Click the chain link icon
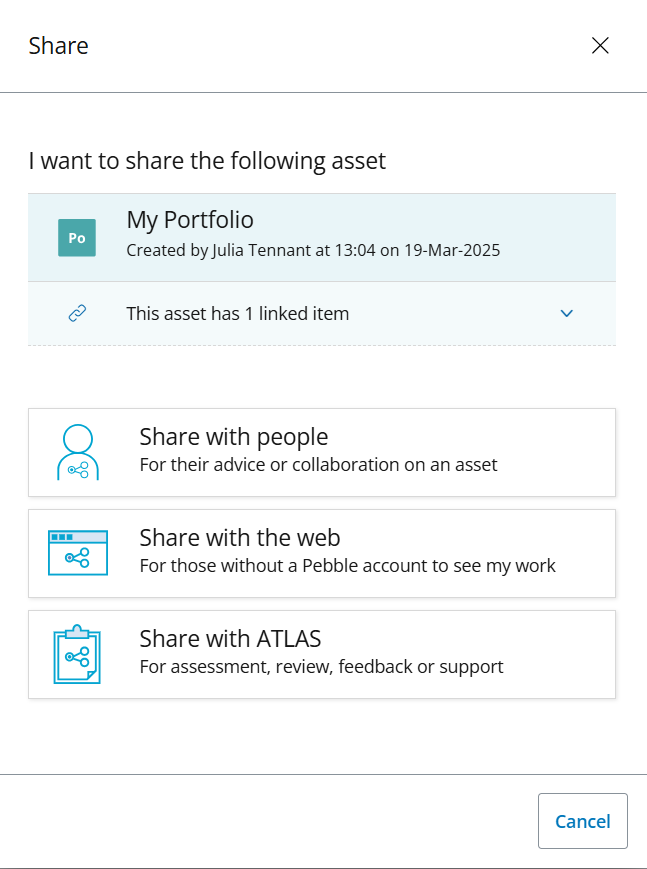The width and height of the screenshot is (647, 869). point(77,313)
